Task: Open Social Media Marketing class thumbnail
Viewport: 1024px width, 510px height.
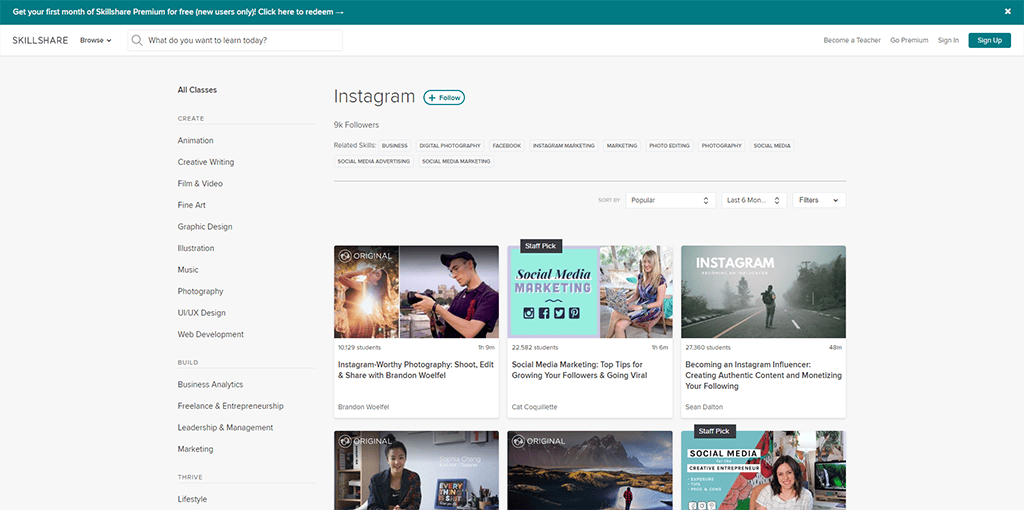Action: (590, 292)
